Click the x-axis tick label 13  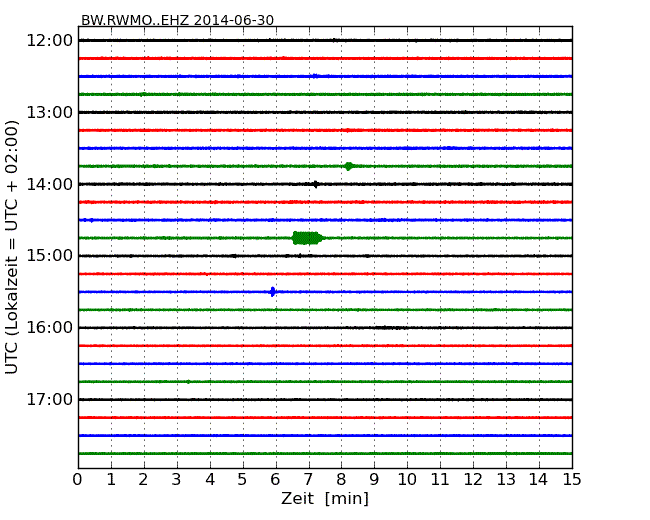pos(506,480)
